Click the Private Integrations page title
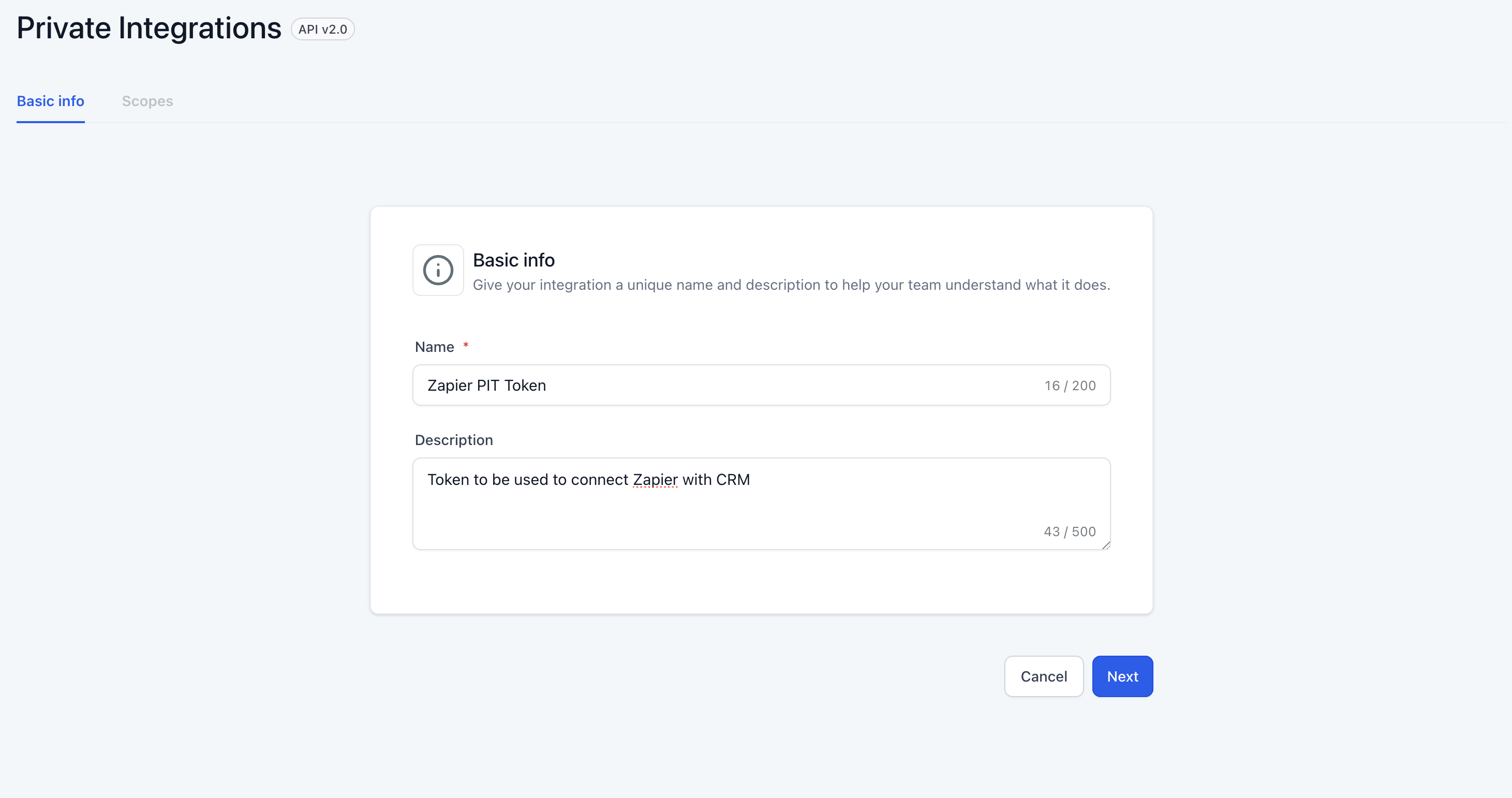 point(149,28)
